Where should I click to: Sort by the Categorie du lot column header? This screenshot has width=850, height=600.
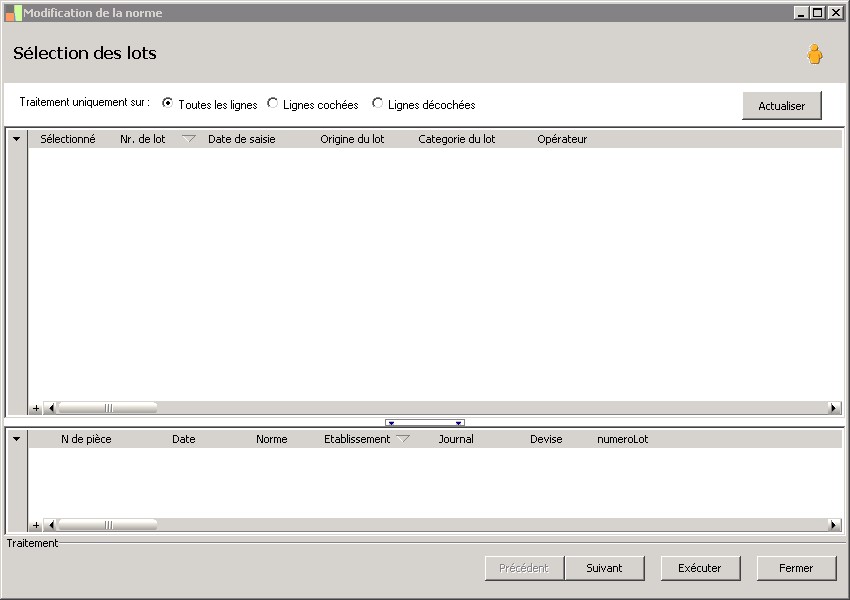click(x=457, y=139)
